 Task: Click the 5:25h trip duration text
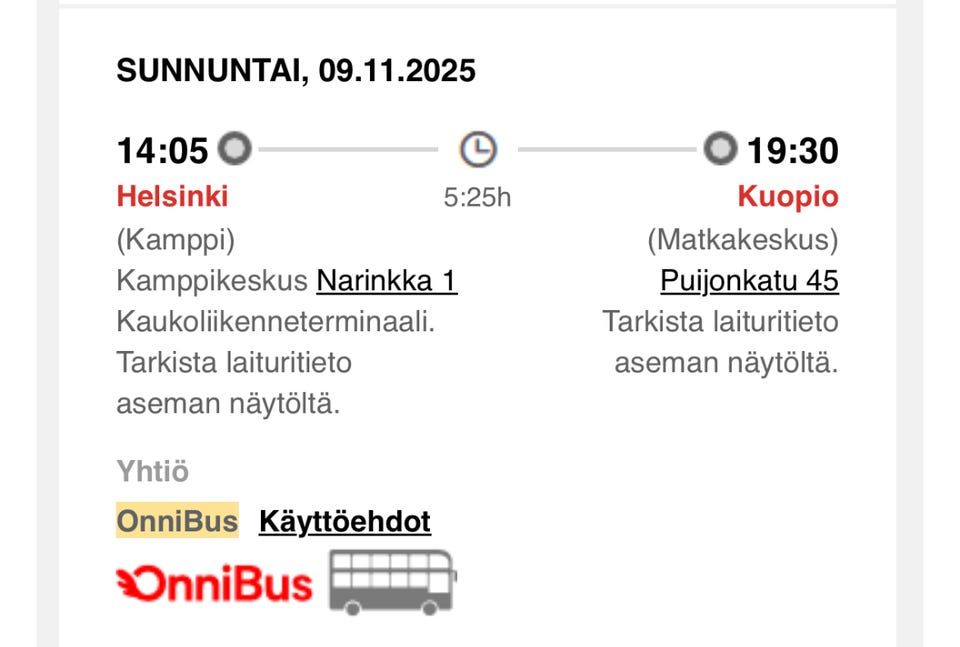(x=477, y=197)
